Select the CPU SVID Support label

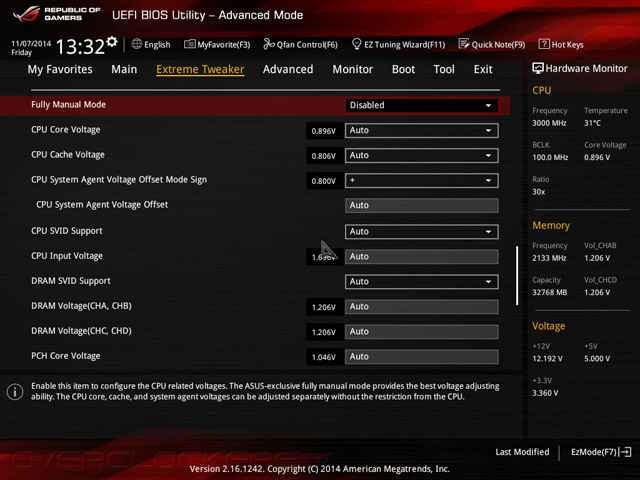click(67, 231)
